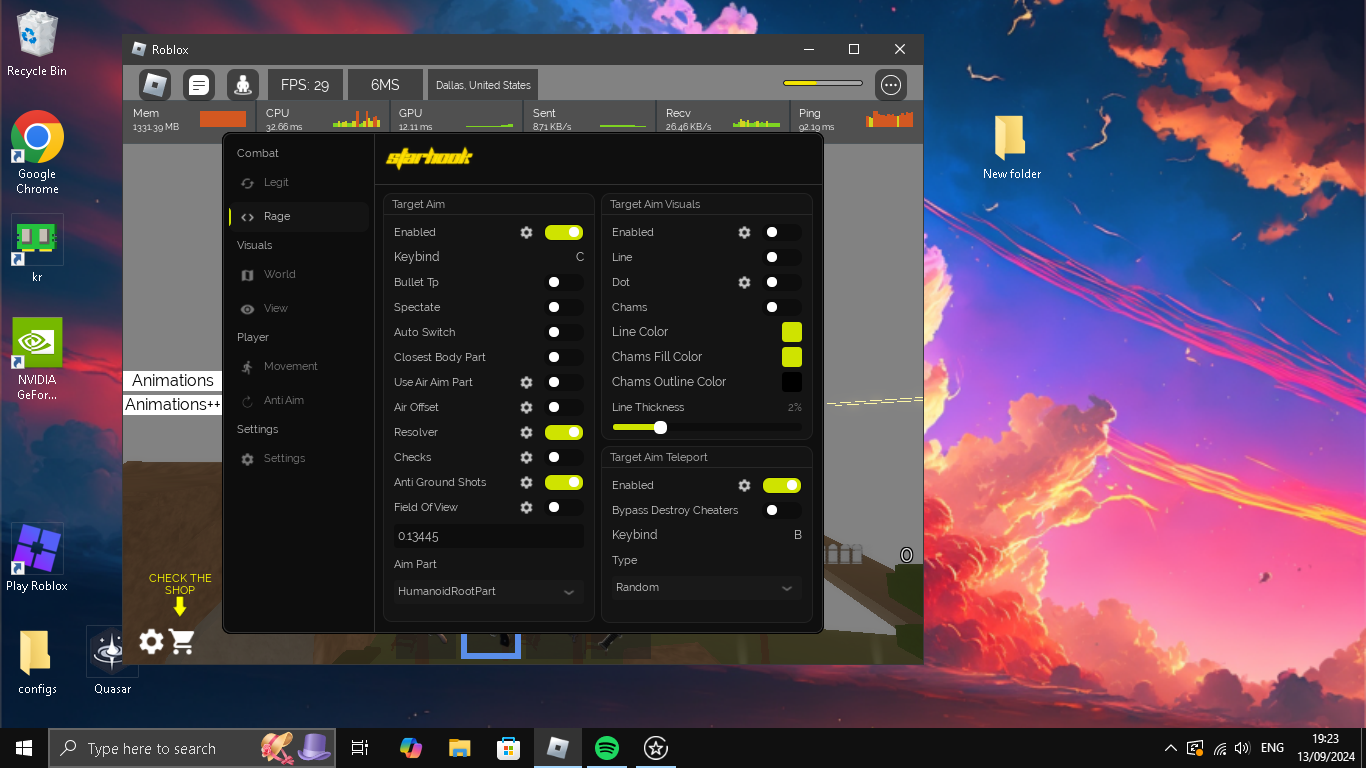The height and width of the screenshot is (768, 1366).
Task: Enable the Chams toggle
Action: 782,307
